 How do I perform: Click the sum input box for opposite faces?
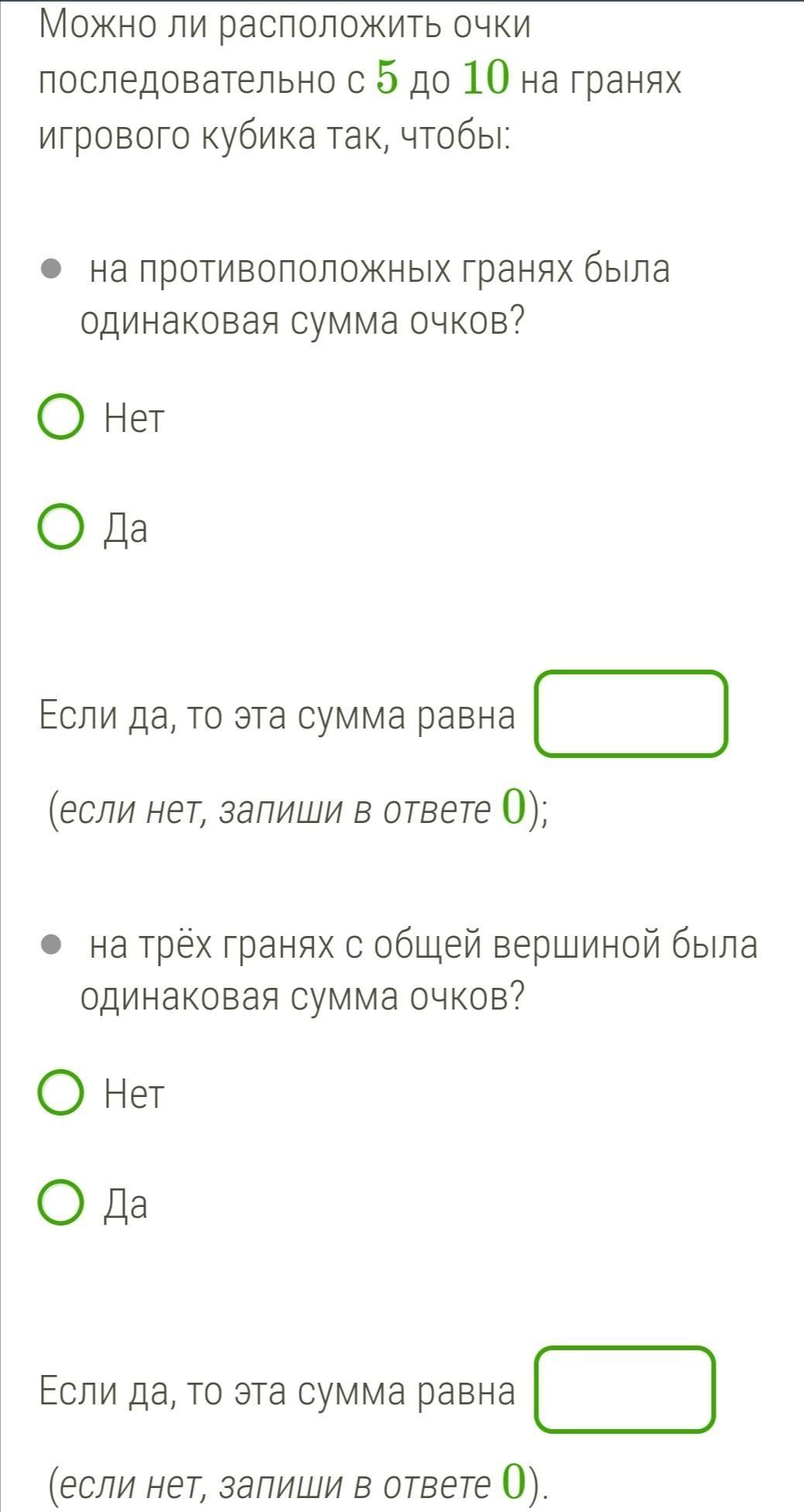(630, 714)
